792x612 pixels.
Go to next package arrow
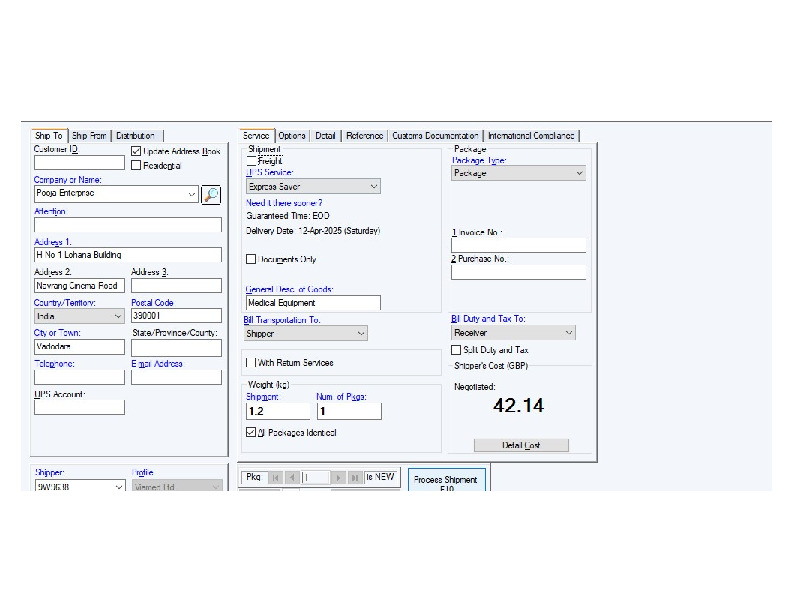point(339,478)
